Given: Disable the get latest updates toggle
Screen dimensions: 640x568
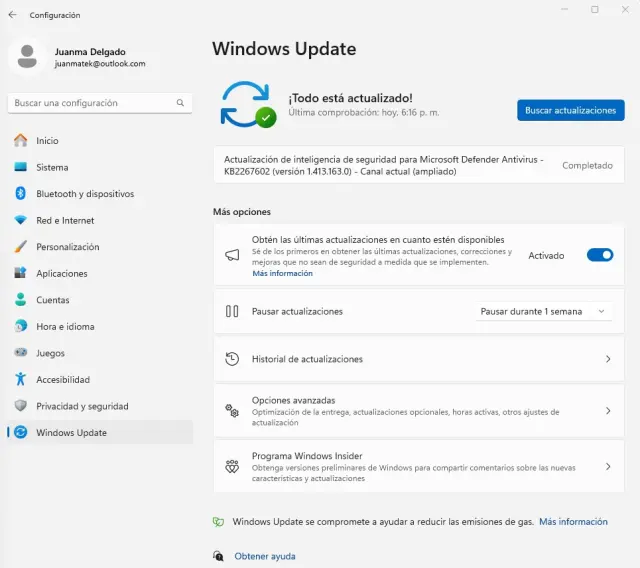Looking at the screenshot, I should pos(599,255).
